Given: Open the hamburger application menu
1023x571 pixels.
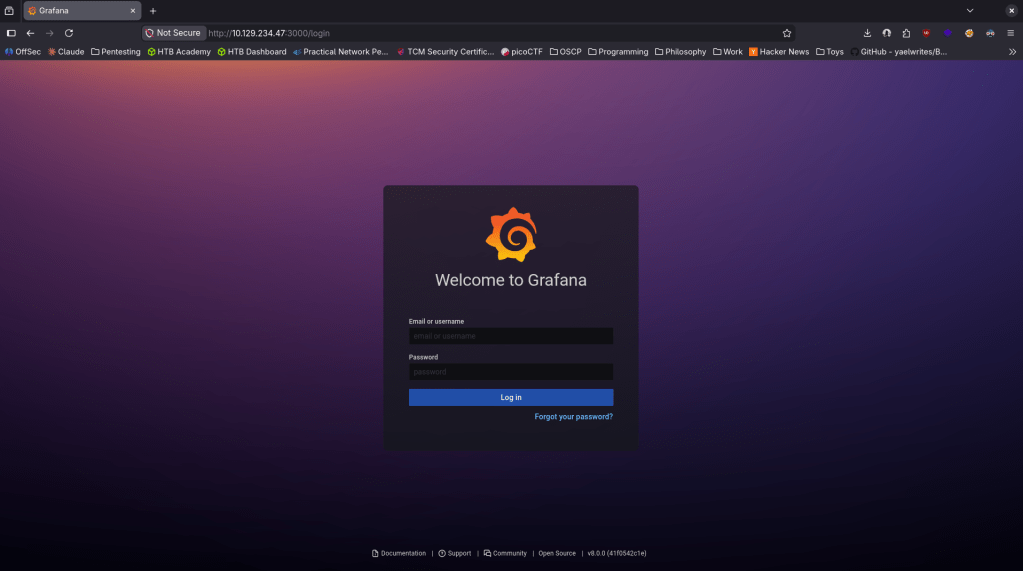Looking at the screenshot, I should (x=1010, y=33).
